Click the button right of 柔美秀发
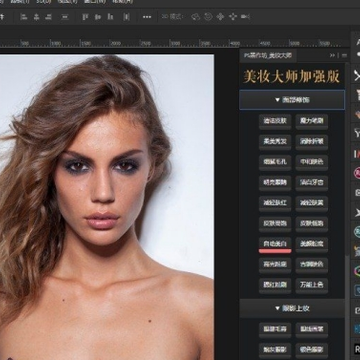 tap(312, 141)
